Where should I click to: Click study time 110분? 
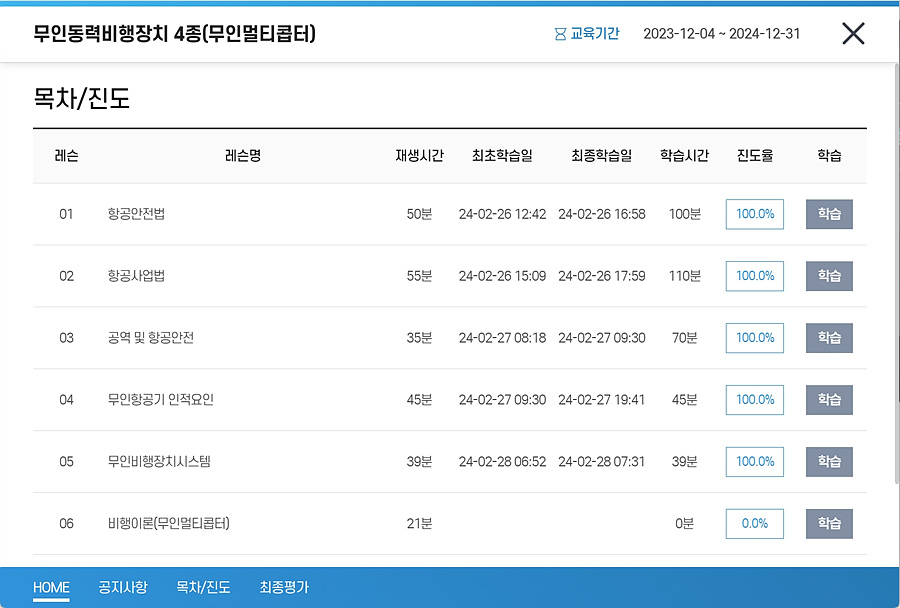(x=684, y=276)
